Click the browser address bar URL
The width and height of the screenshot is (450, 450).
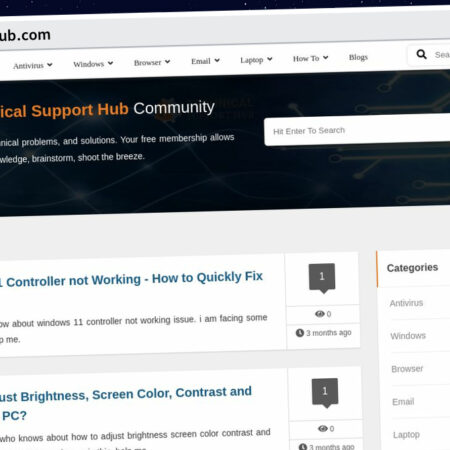[x=25, y=35]
